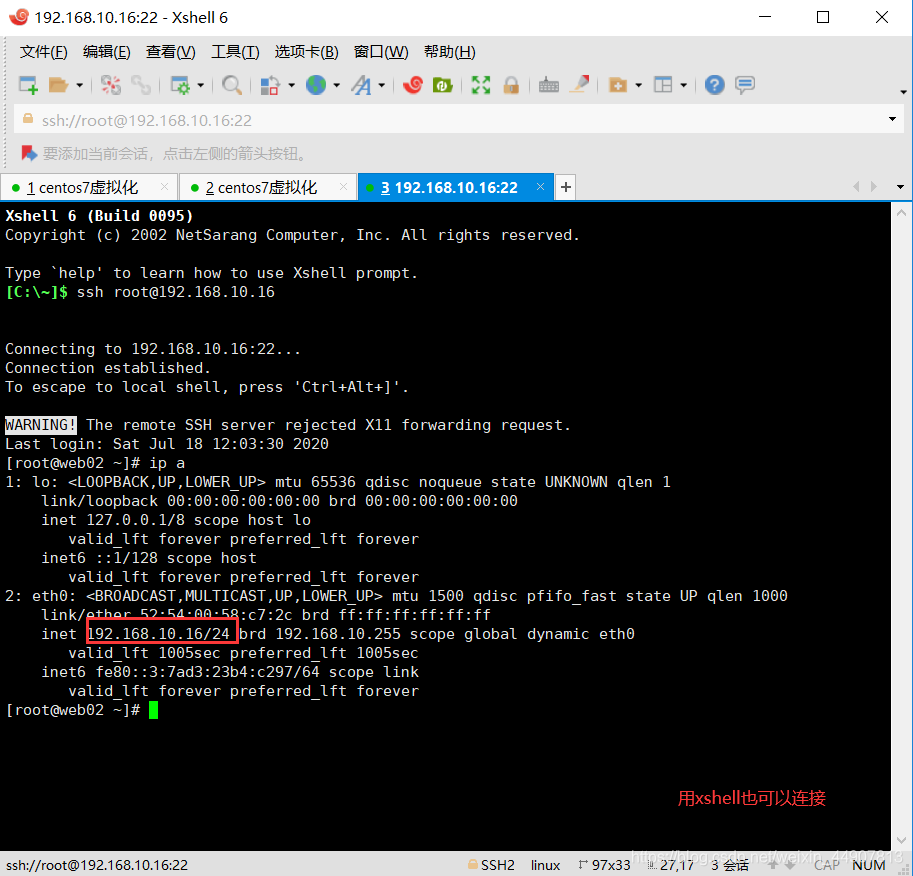Open the 选项卡(B) menu
The height and width of the screenshot is (876, 913).
(x=307, y=52)
